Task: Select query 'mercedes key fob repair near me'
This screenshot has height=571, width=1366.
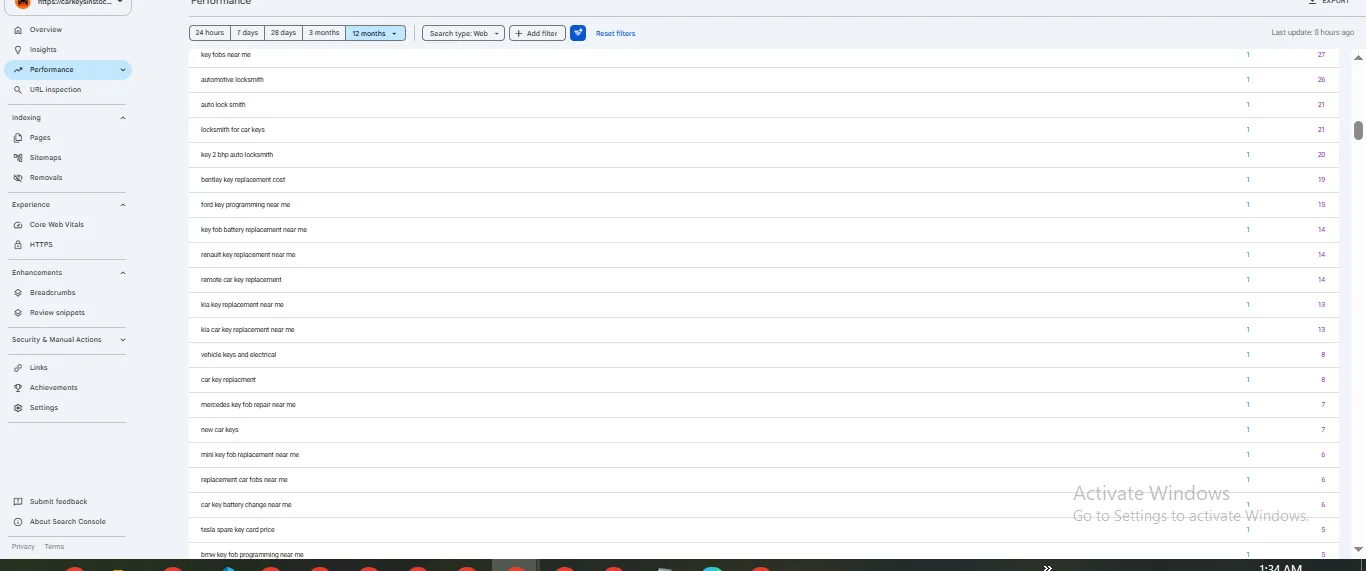Action: pyautogui.click(x=248, y=405)
